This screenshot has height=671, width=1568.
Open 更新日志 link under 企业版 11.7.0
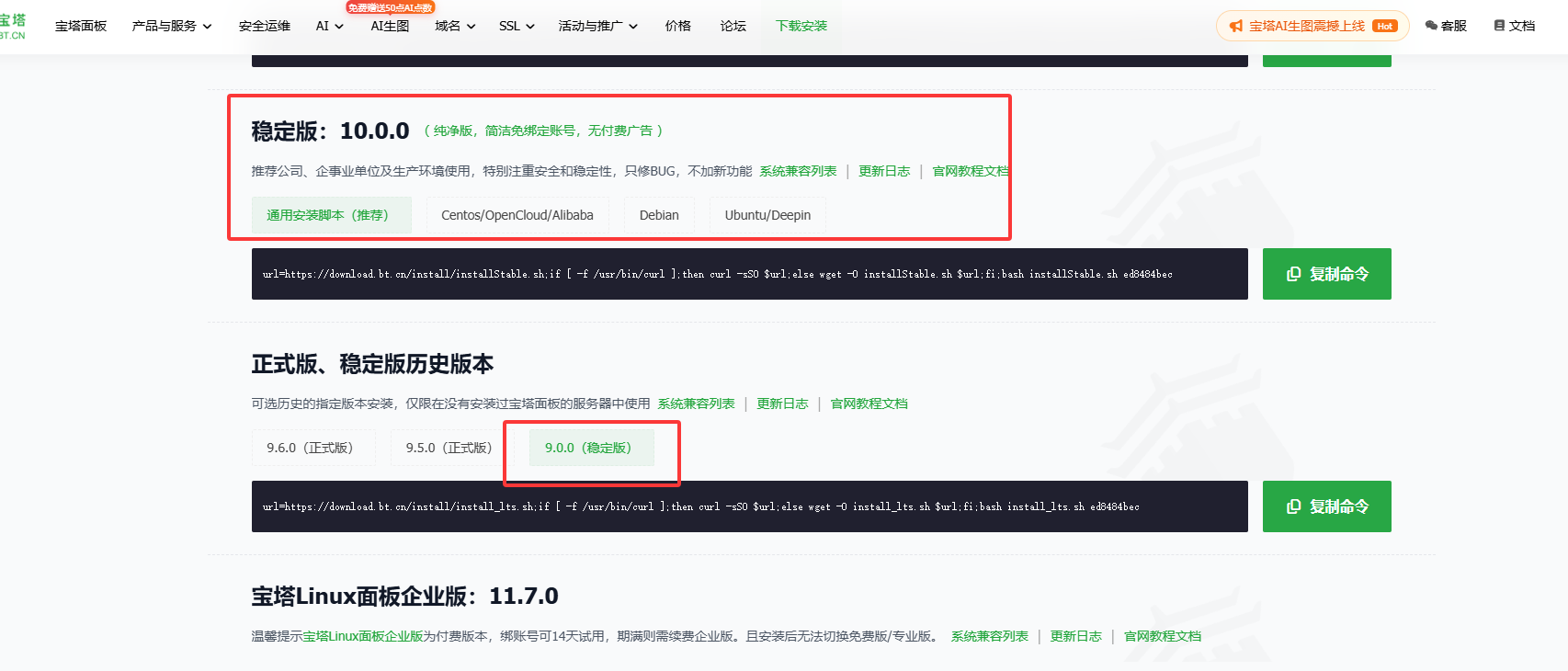click(x=1075, y=636)
